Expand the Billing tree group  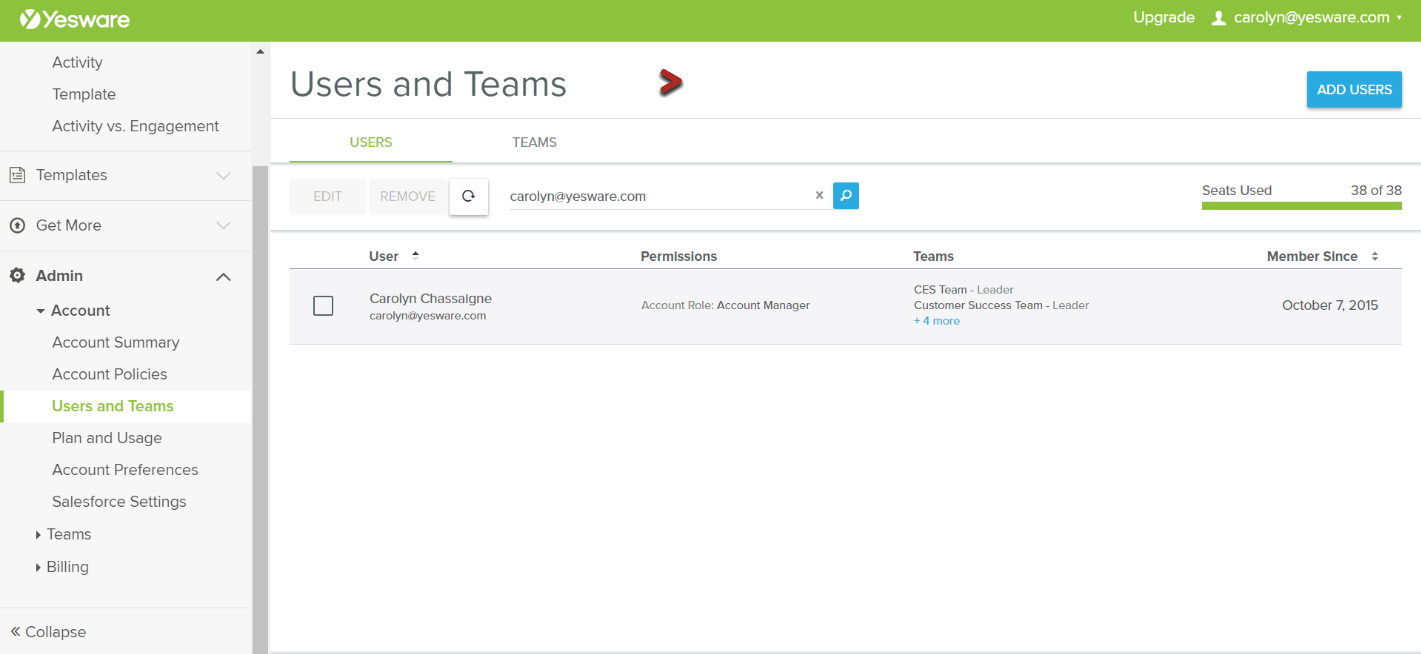38,567
